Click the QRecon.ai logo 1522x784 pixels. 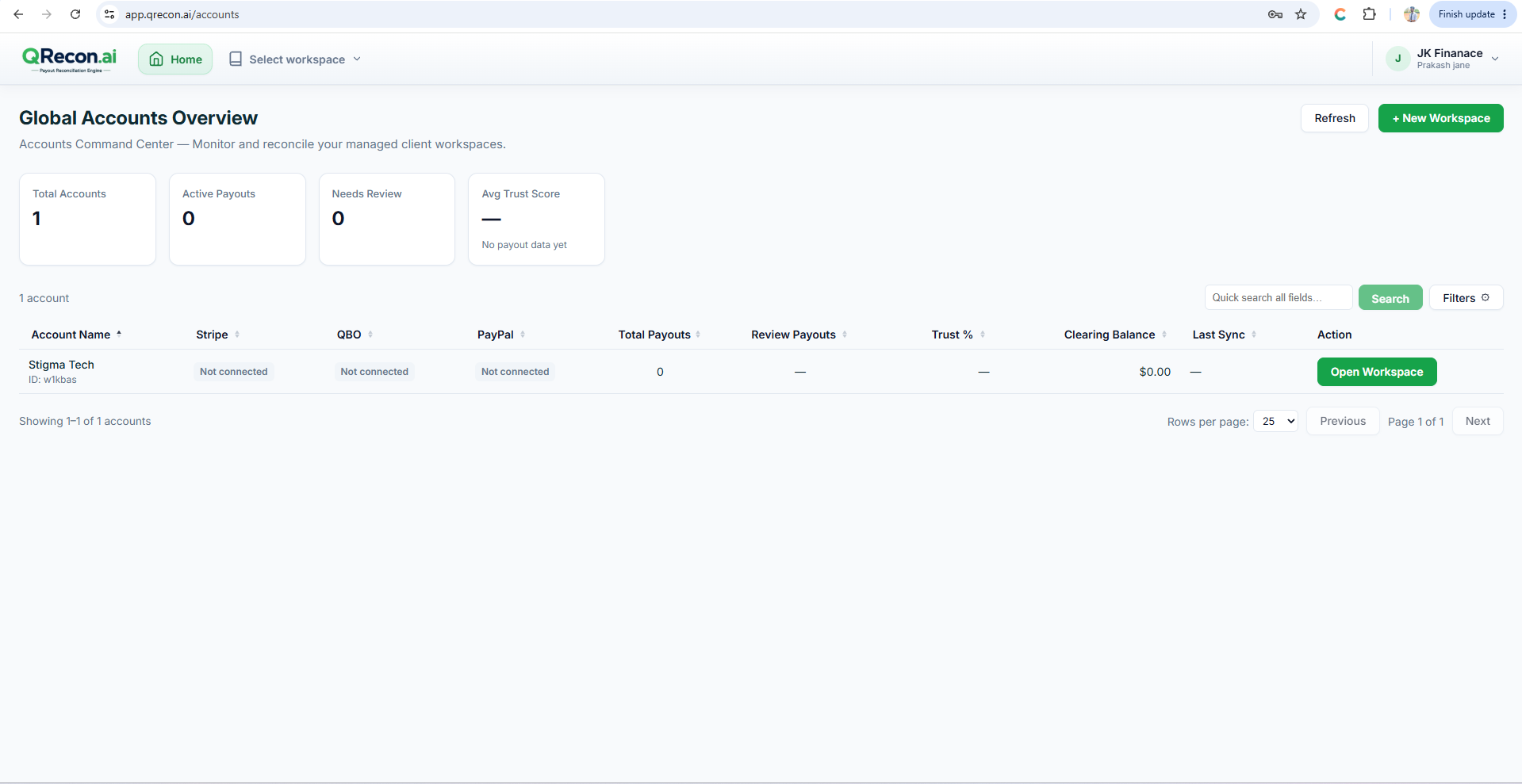[x=69, y=59]
